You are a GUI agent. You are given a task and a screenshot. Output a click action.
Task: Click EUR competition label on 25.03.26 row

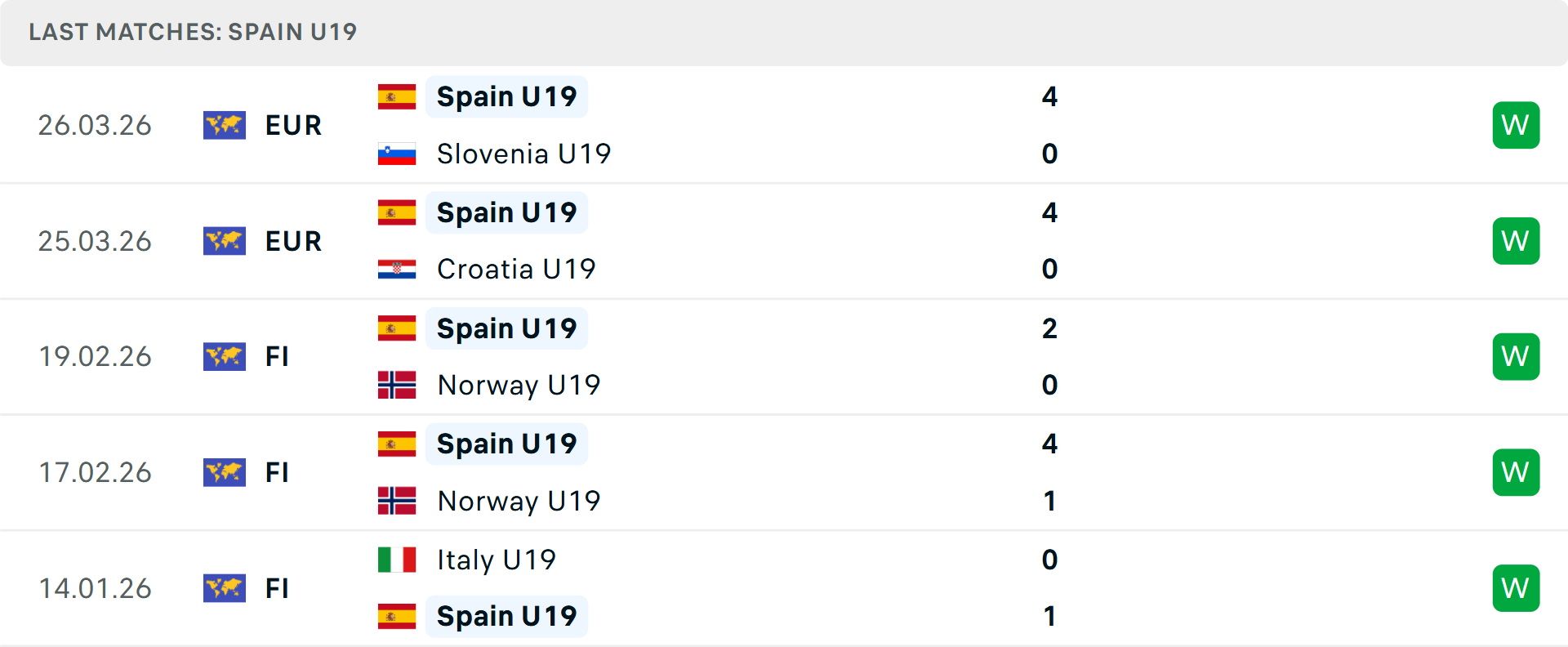293,241
